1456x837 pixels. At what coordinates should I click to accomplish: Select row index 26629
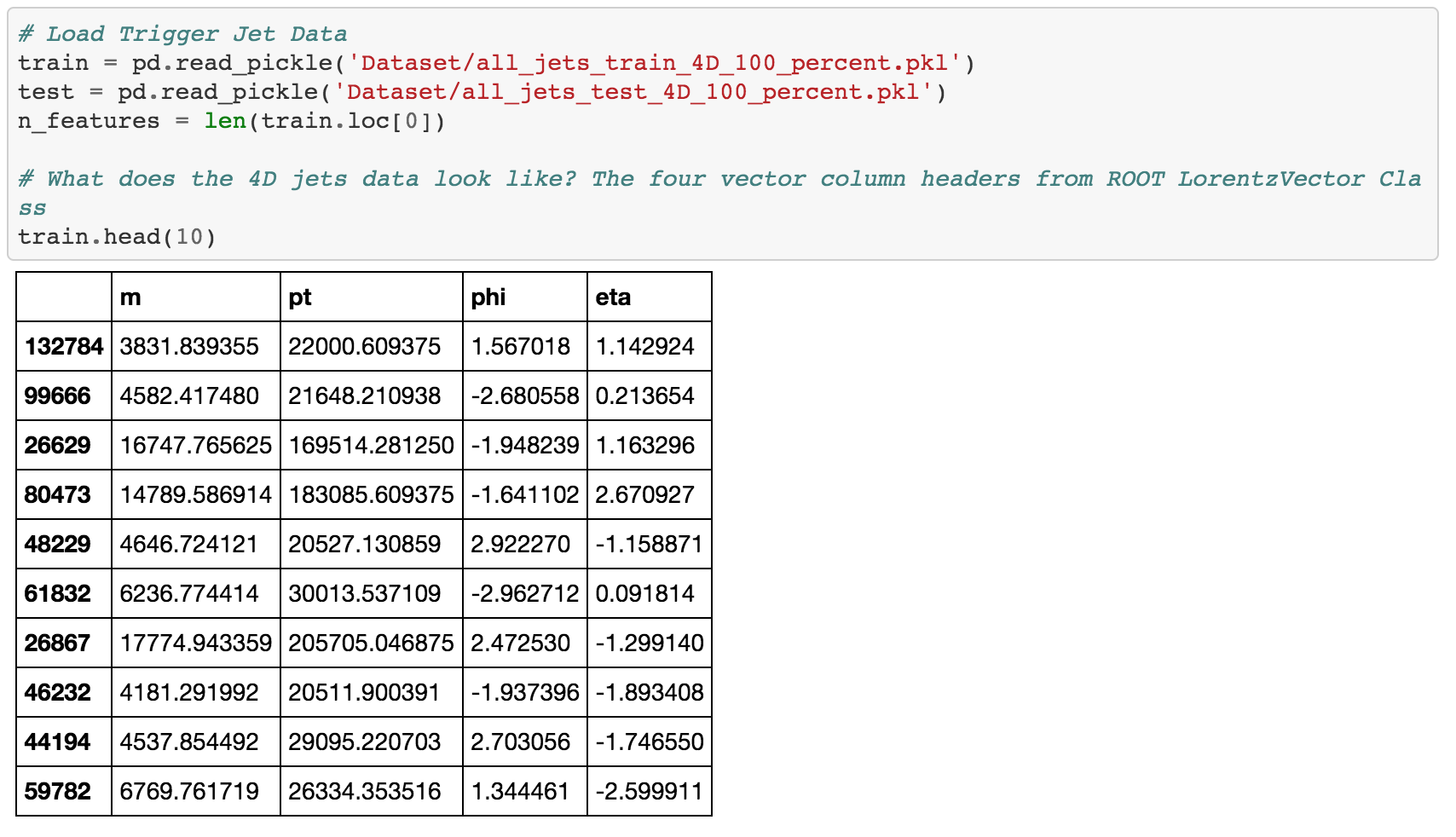(x=57, y=445)
